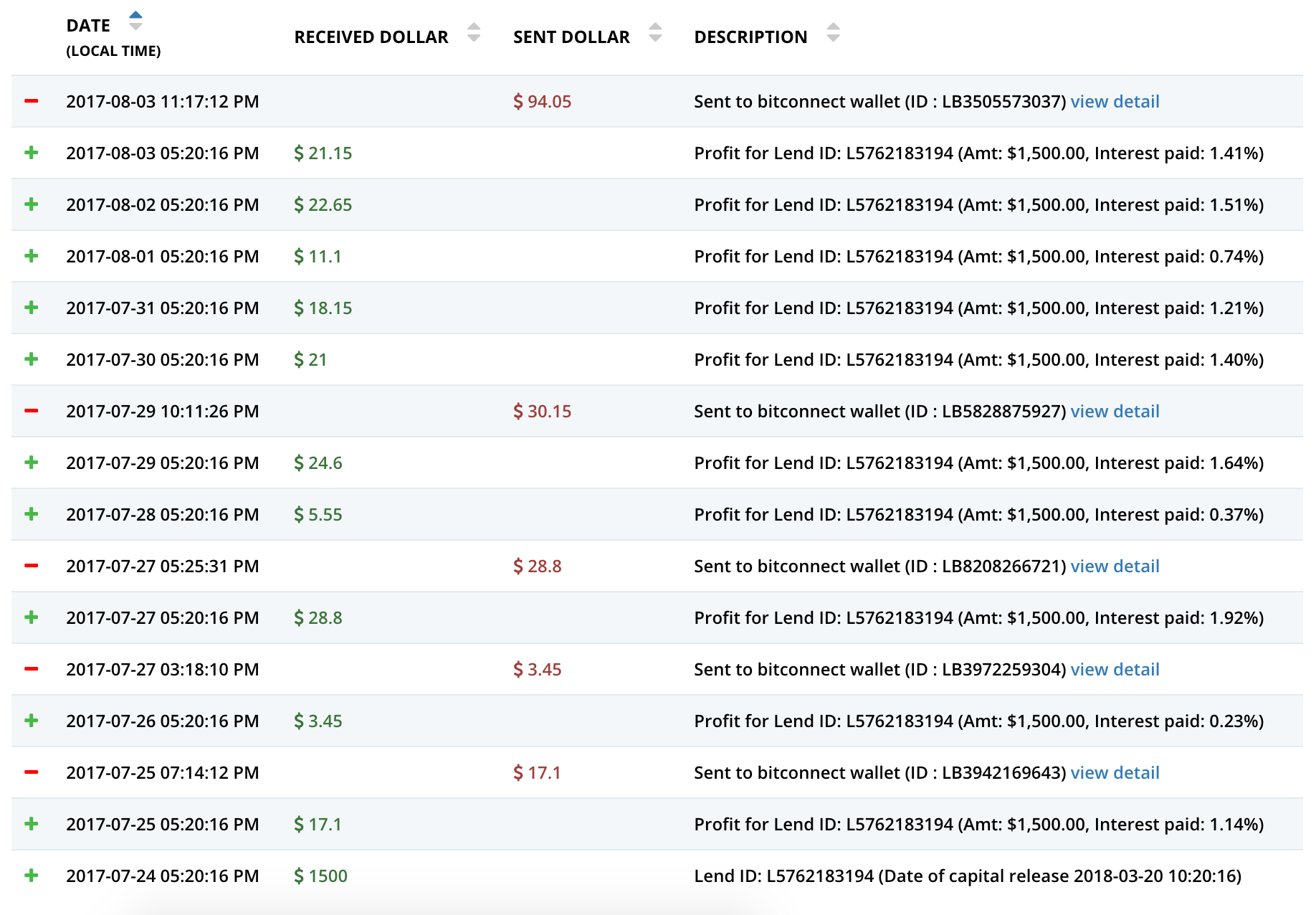Sort by Received Dollar column arrows

point(474,32)
